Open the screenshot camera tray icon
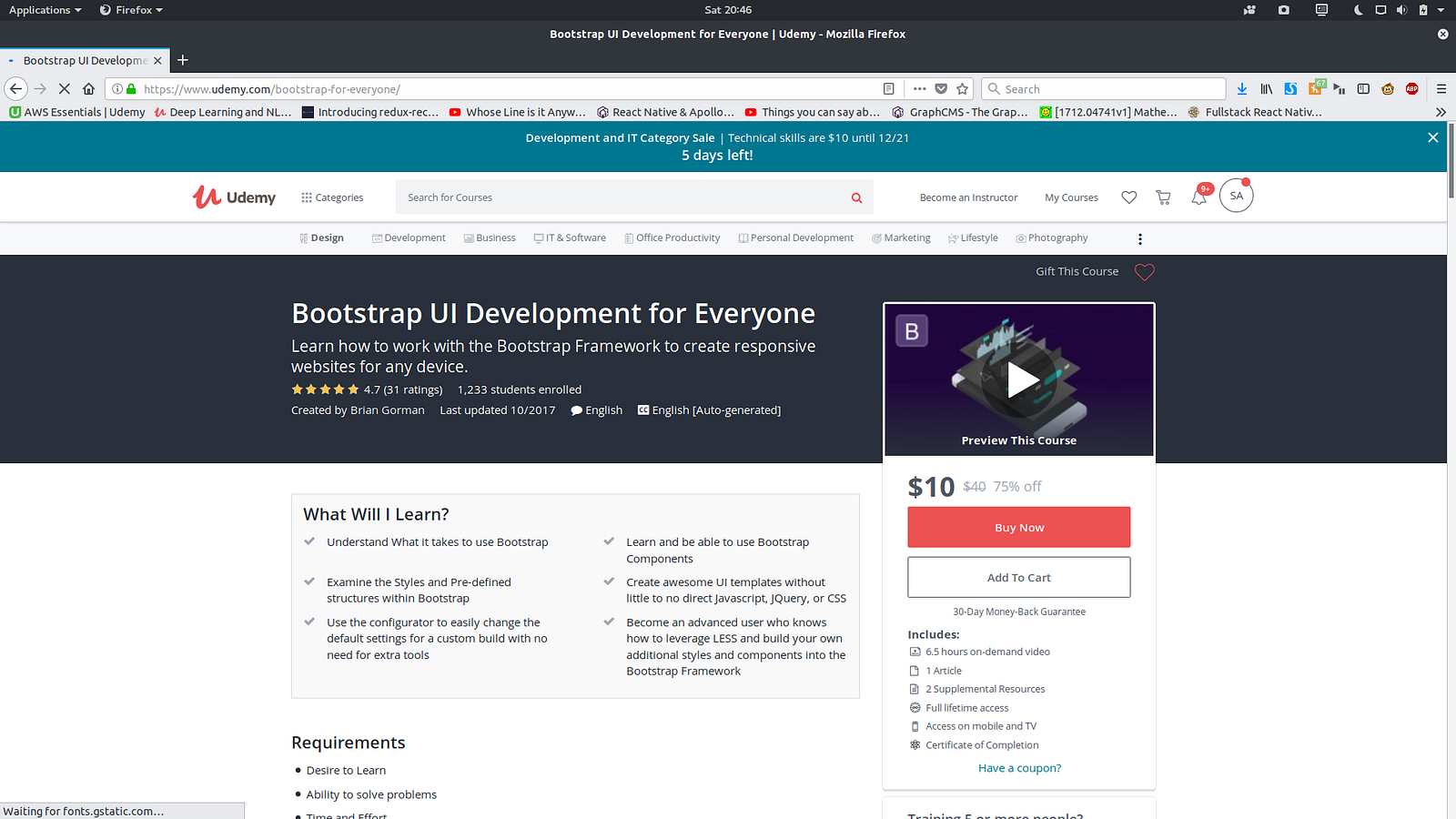The height and width of the screenshot is (819, 1456). 1283,10
